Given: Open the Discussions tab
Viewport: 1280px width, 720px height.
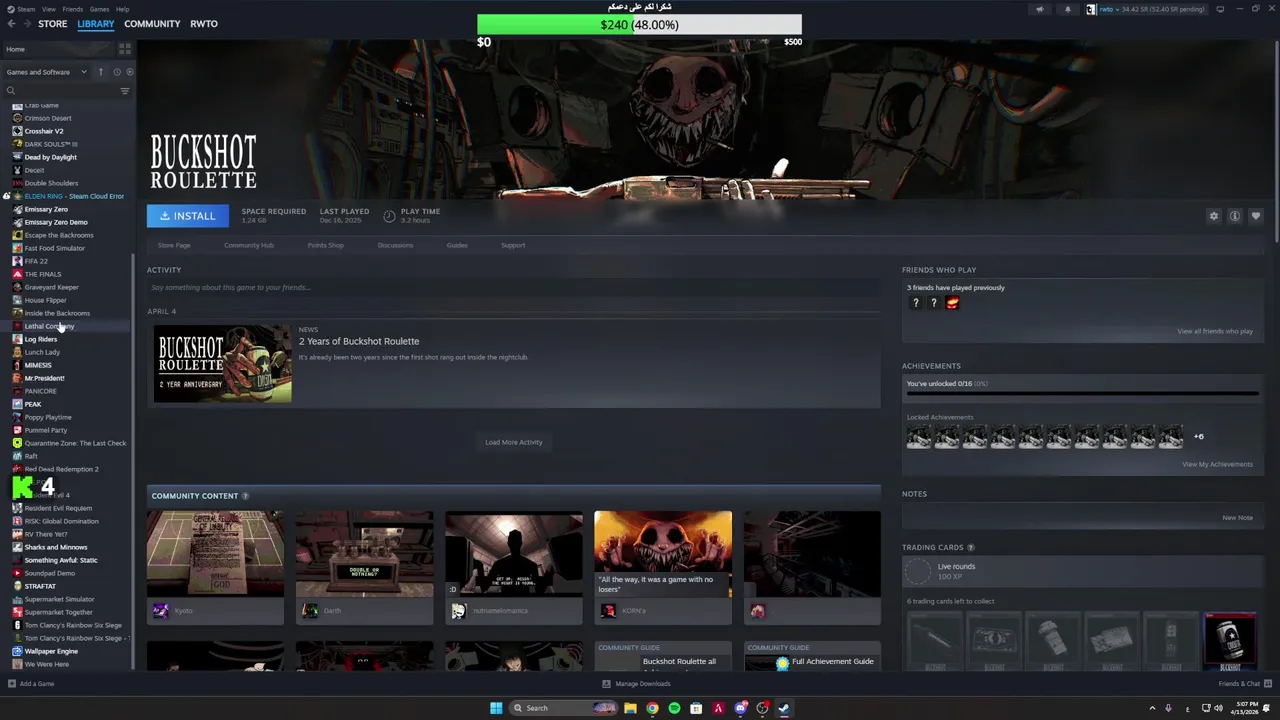Looking at the screenshot, I should point(395,245).
